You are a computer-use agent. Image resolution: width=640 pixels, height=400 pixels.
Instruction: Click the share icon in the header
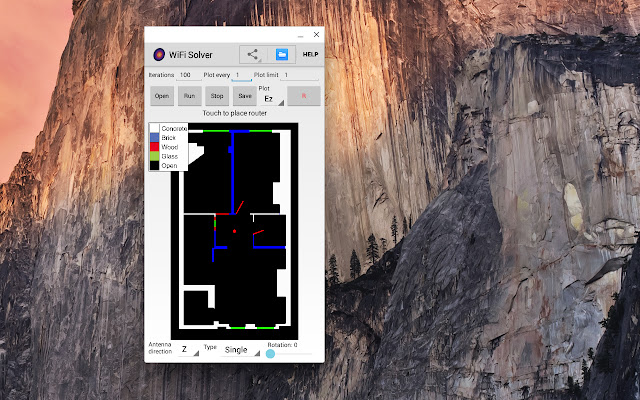click(x=253, y=54)
